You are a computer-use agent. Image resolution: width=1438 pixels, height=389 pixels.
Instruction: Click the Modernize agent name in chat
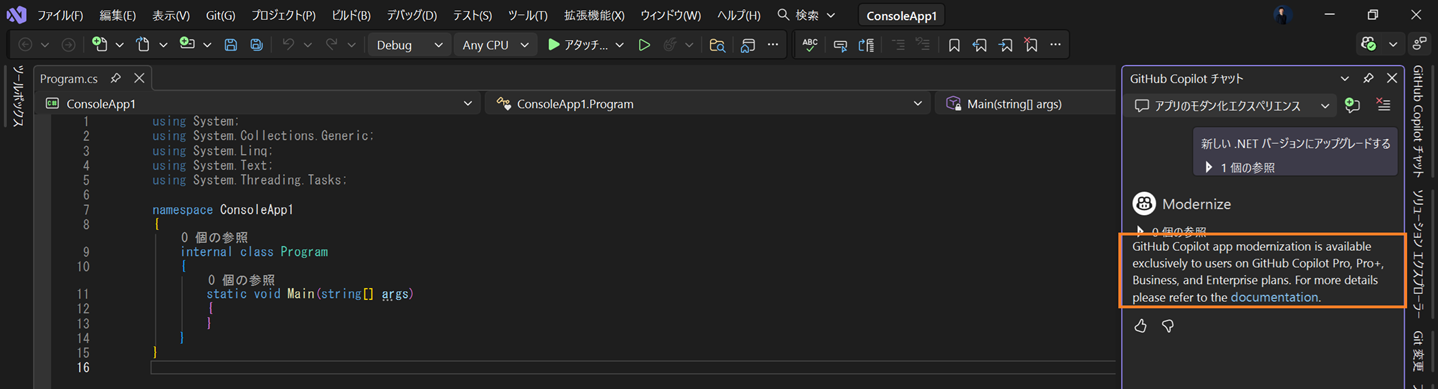point(1196,204)
